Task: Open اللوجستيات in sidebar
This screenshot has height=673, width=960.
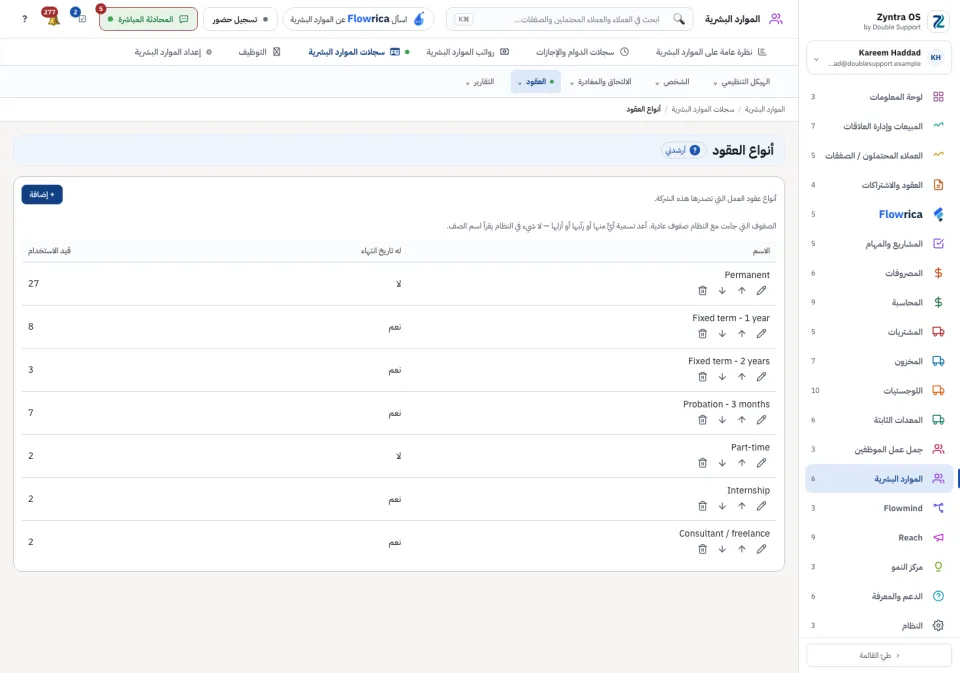Action: coord(878,390)
